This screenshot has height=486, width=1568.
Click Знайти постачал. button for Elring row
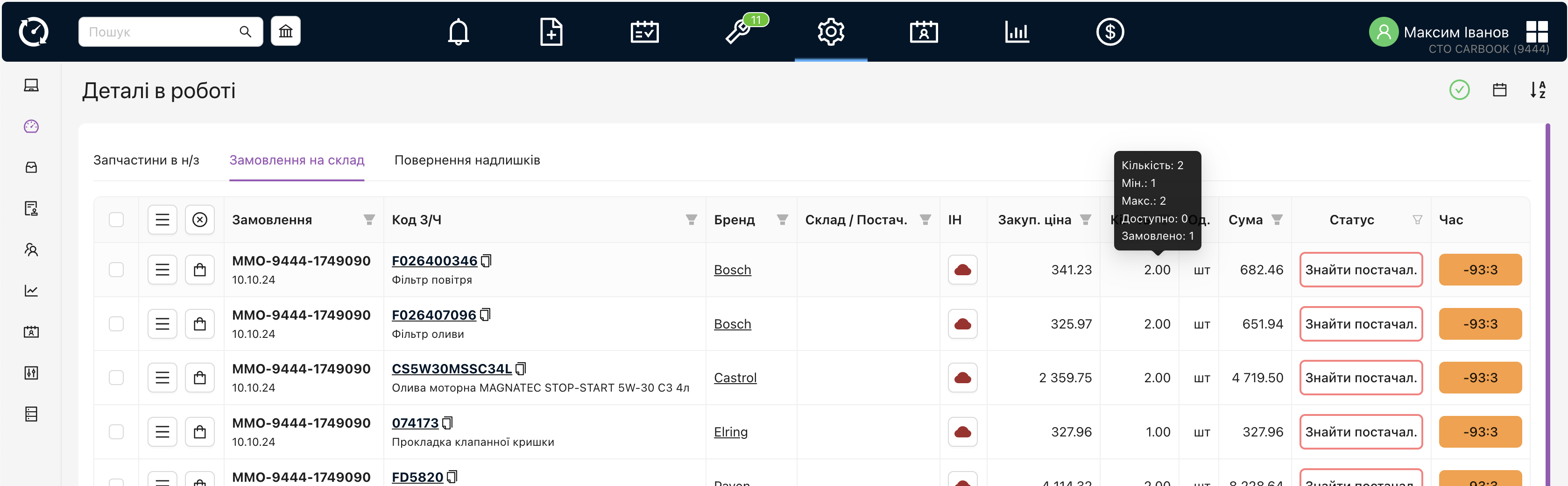(x=1360, y=432)
